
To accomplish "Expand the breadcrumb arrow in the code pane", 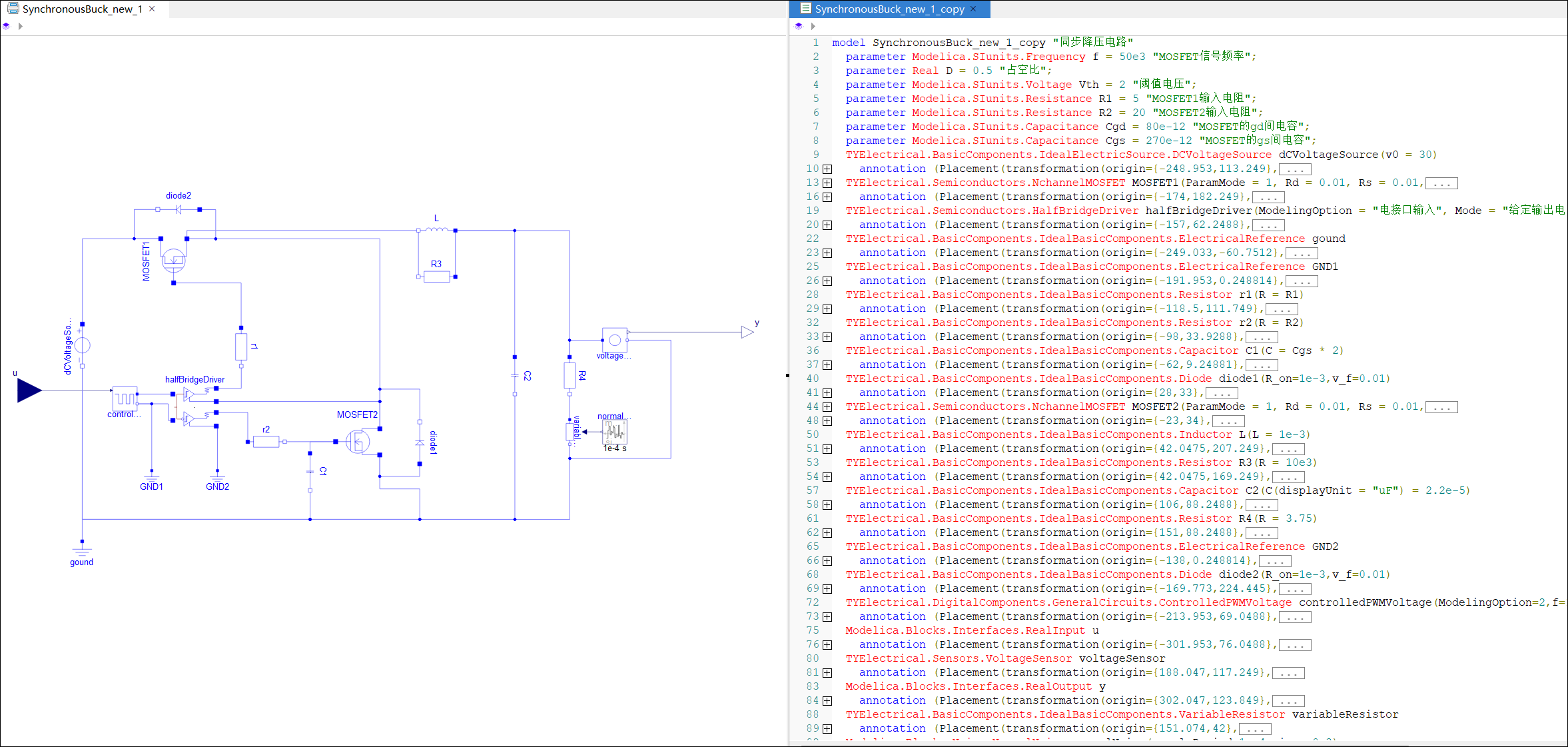I will (813, 26).
